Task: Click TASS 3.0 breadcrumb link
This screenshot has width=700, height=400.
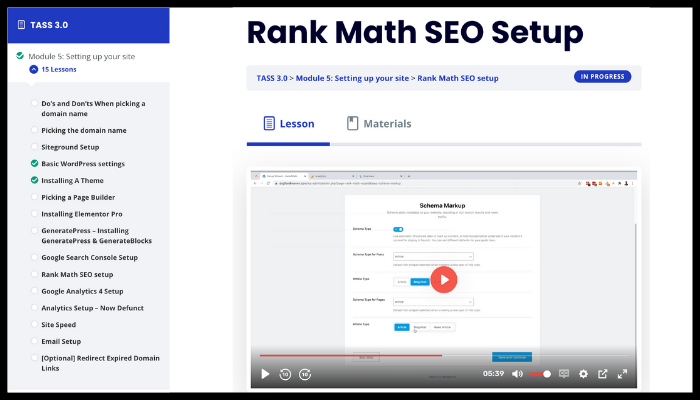Action: point(272,78)
